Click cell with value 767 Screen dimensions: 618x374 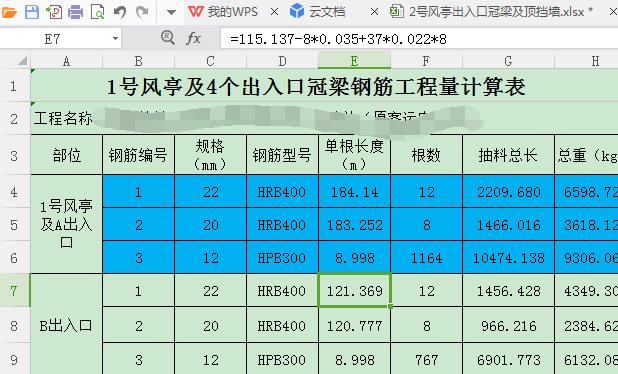tap(426, 359)
